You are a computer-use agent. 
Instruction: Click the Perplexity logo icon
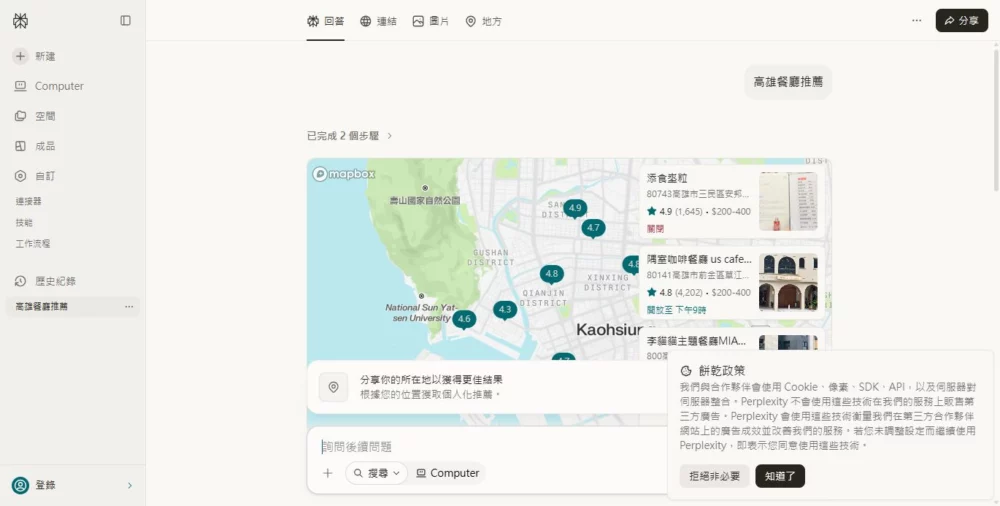coord(20,21)
